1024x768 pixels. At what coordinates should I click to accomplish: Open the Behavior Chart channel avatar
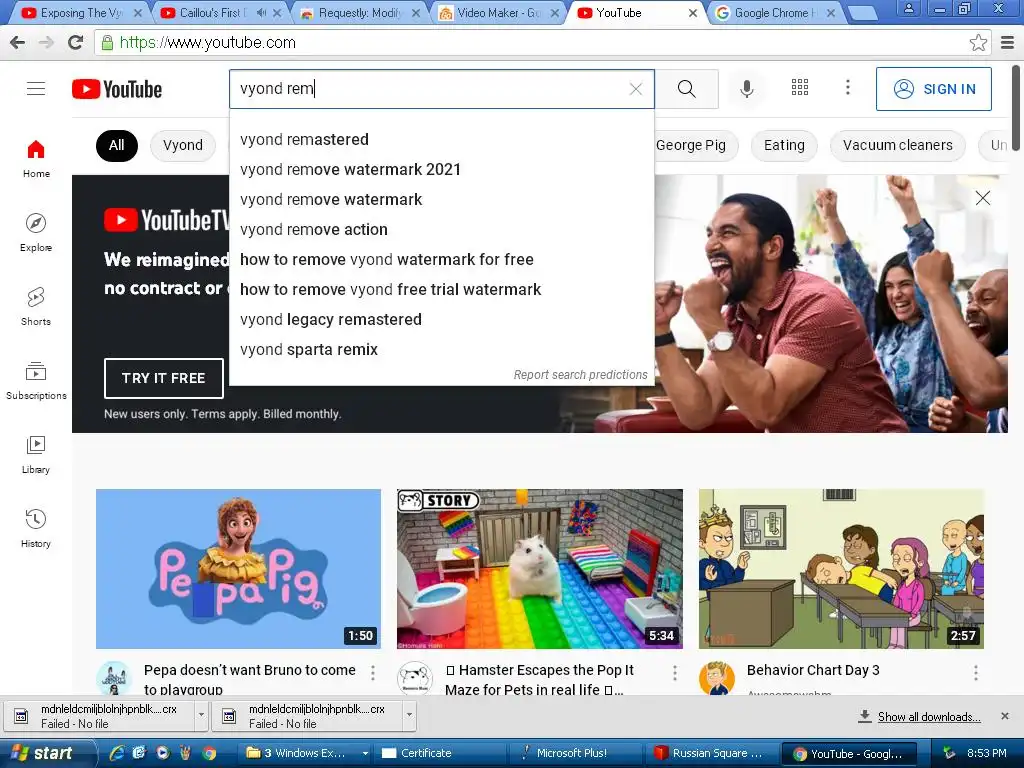point(716,678)
